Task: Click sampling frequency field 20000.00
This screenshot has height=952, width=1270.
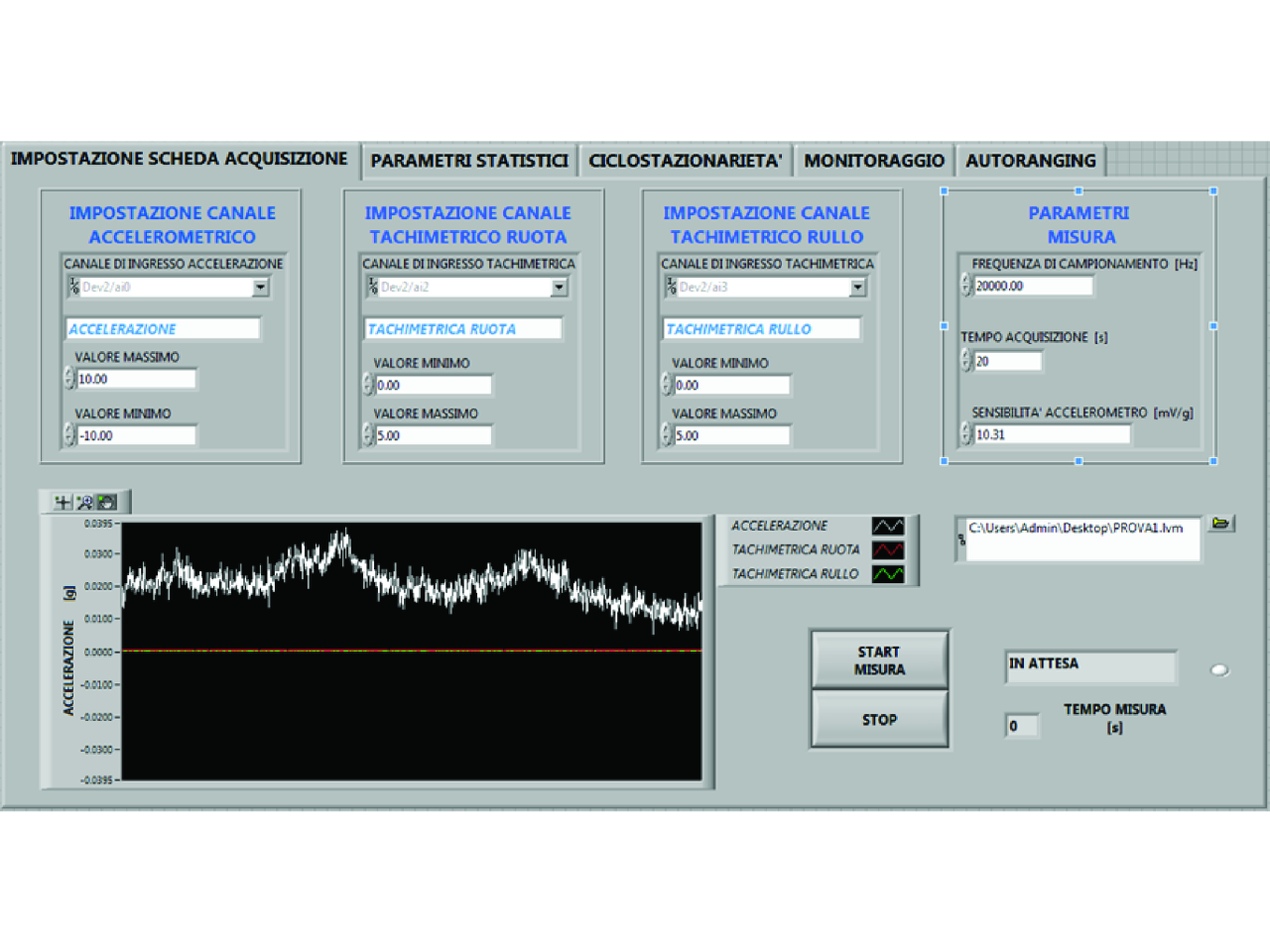Action: click(x=1033, y=286)
